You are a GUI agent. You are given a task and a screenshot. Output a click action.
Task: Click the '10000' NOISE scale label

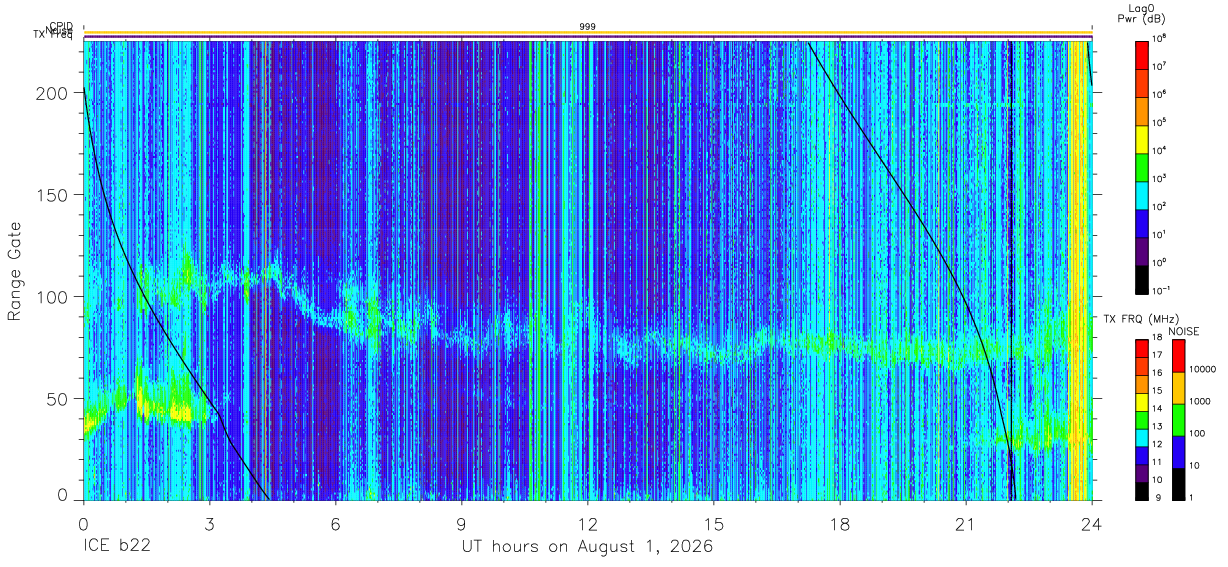point(1203,369)
